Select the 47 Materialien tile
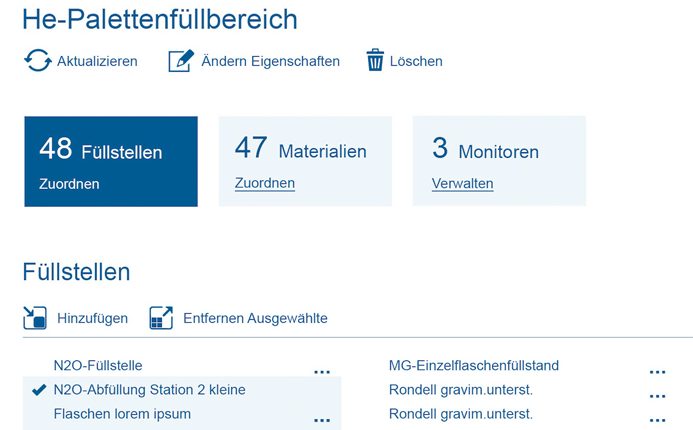The height and width of the screenshot is (430, 693). coord(305,161)
